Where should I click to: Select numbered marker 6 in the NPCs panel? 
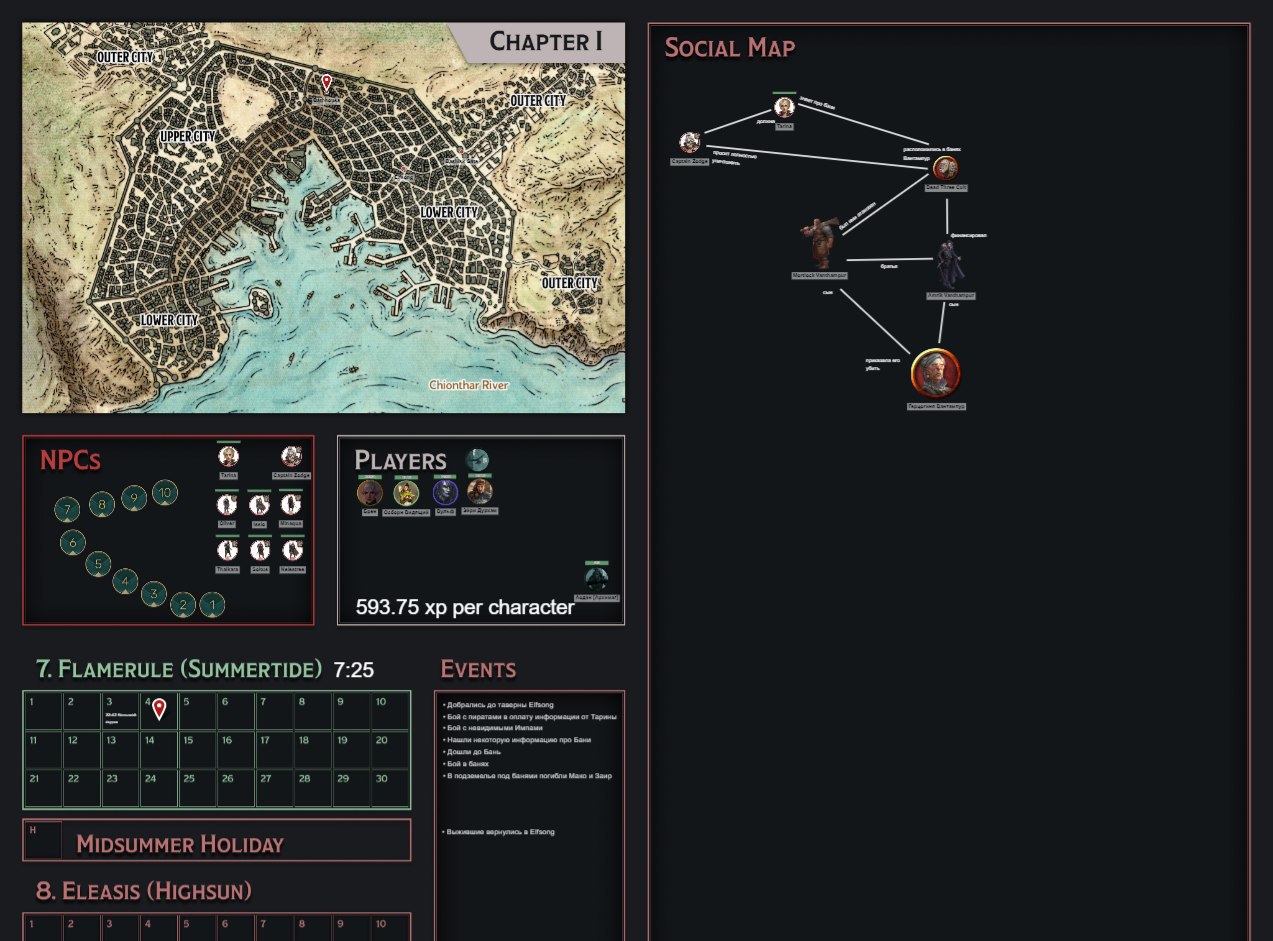coord(73,543)
